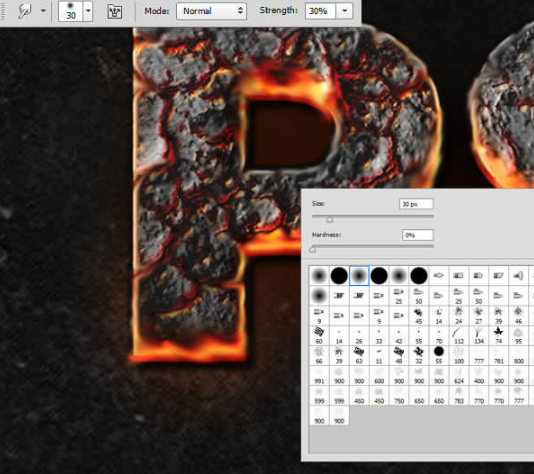This screenshot has width=534, height=474.
Task: Choose the rough bristle brush 48
Action: (399, 356)
